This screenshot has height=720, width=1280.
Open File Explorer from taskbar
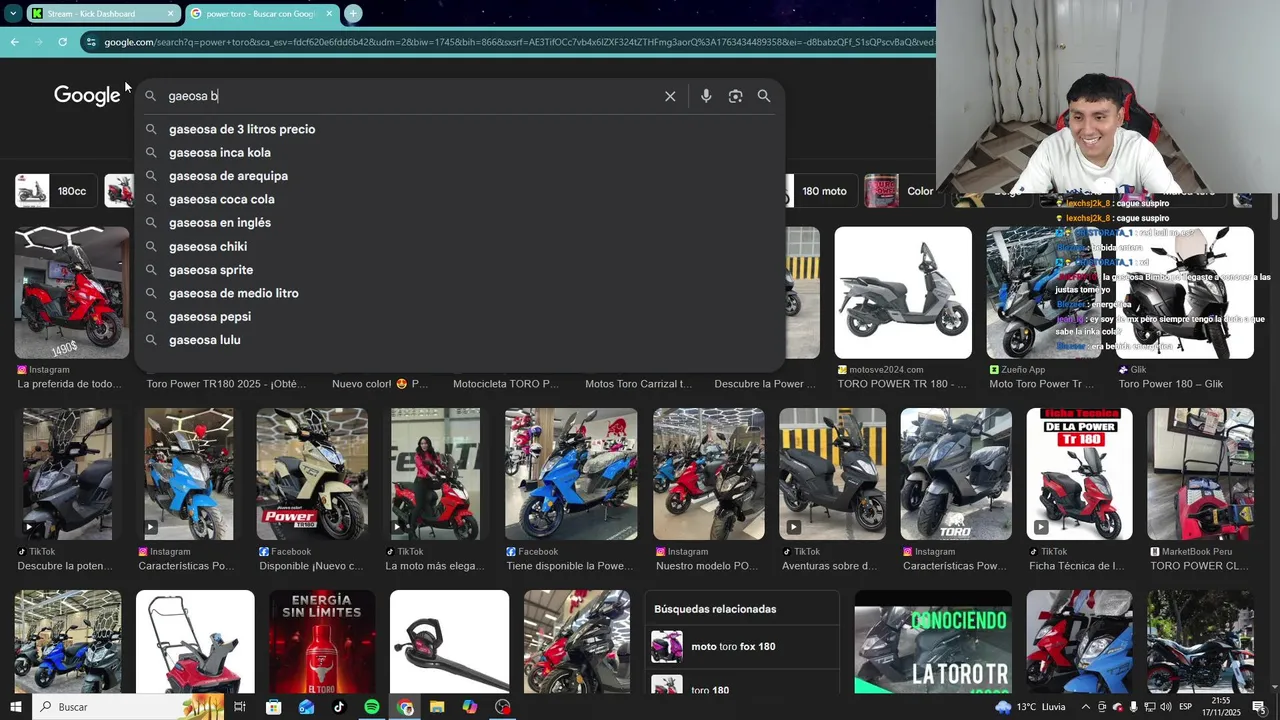coord(437,707)
